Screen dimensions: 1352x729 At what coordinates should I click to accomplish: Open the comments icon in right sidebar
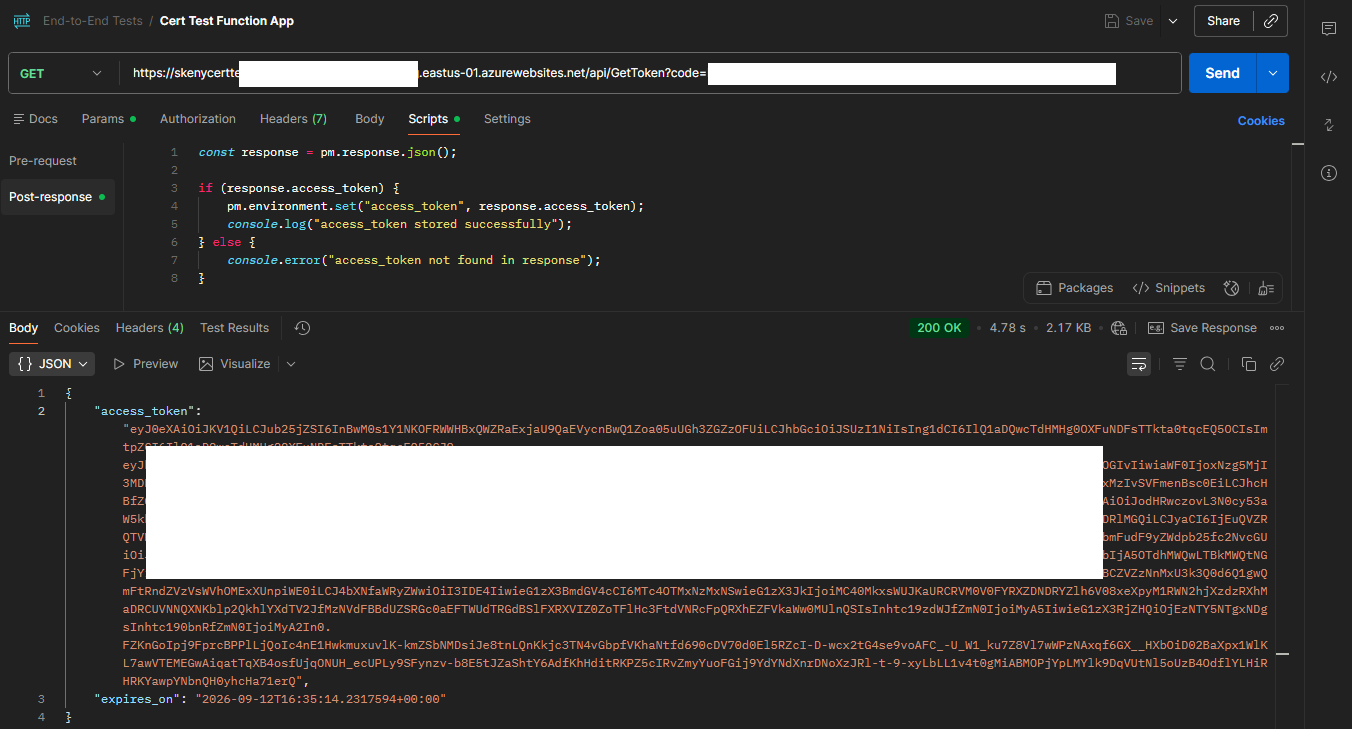pos(1329,29)
